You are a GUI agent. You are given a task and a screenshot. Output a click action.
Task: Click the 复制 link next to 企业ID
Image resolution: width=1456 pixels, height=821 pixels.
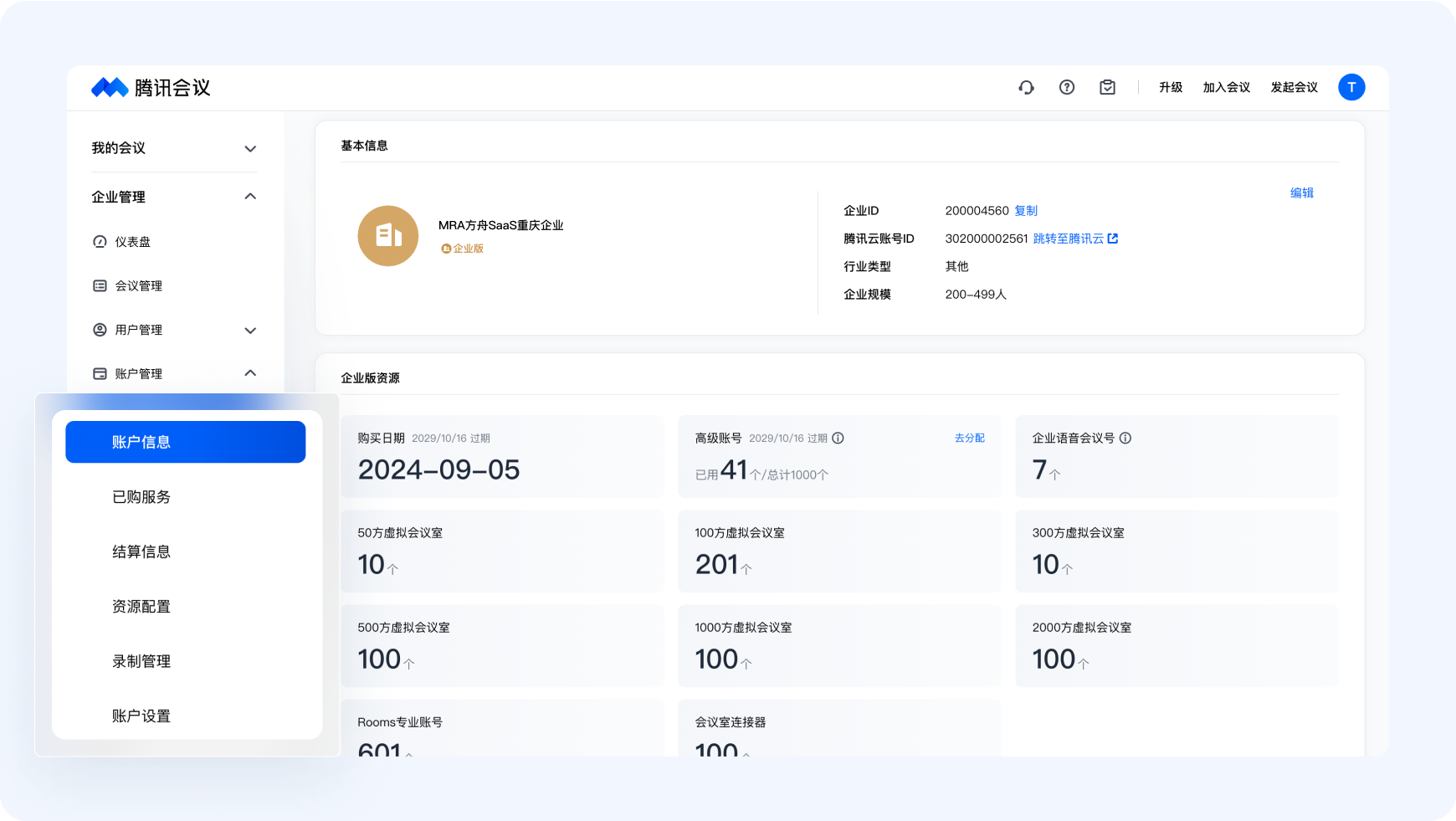click(x=1026, y=211)
